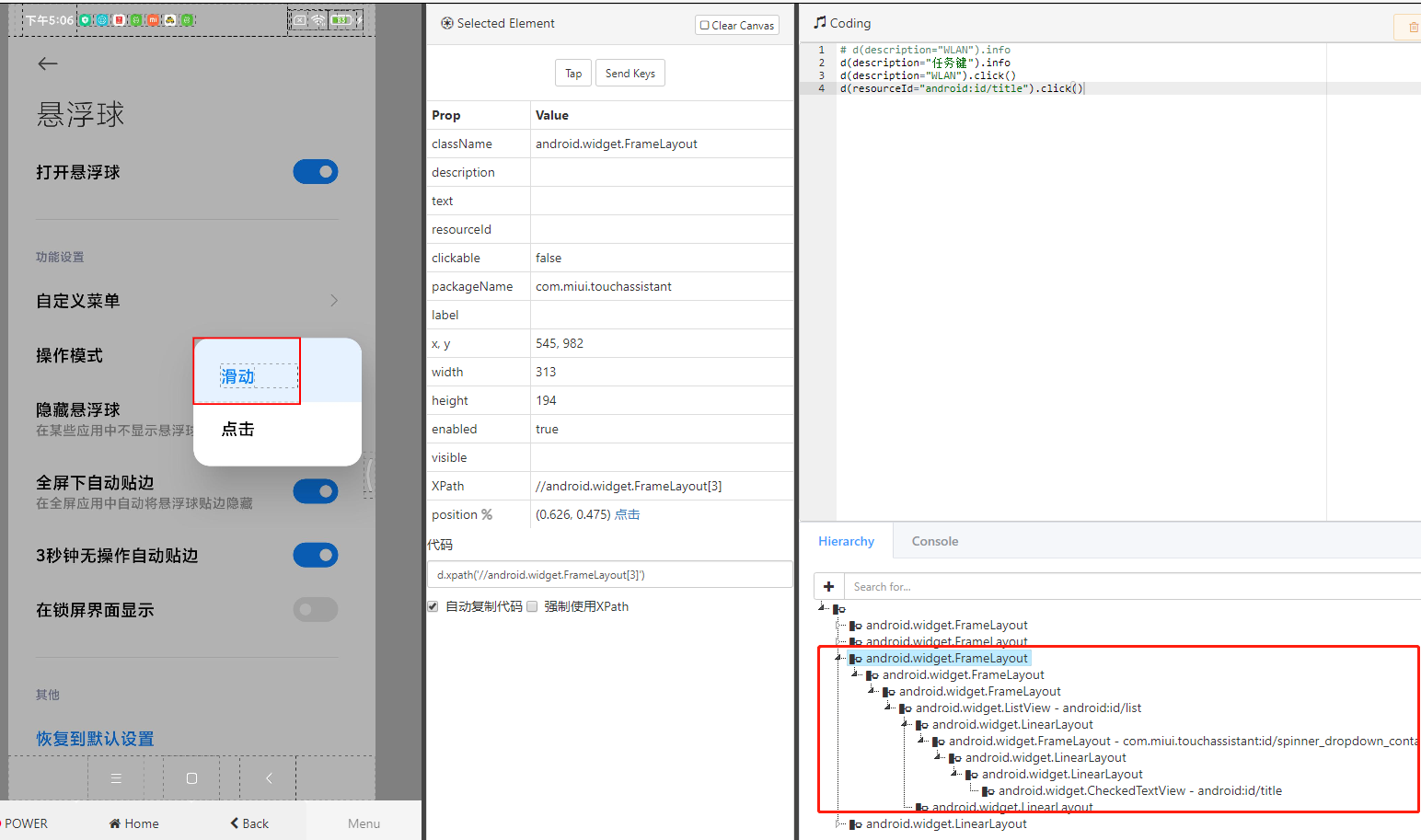Click the gear icon next to Selected Element
The image size is (1421, 840).
[x=446, y=23]
